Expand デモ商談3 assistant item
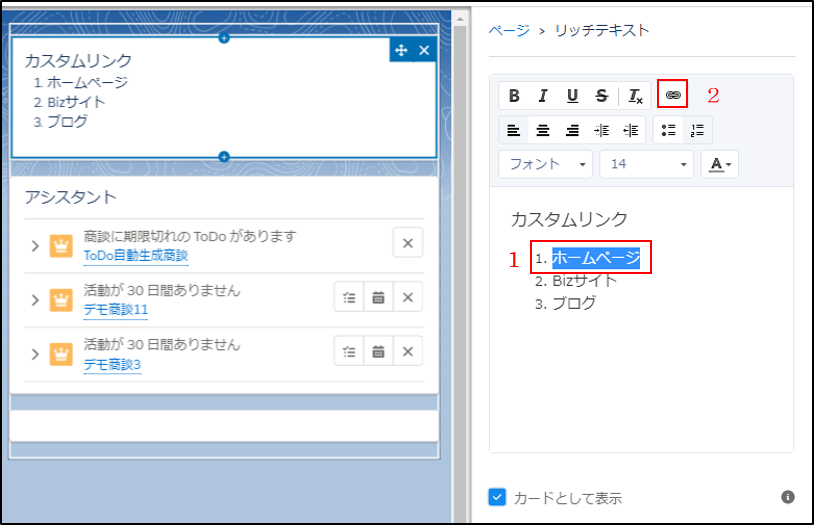 tap(35, 354)
